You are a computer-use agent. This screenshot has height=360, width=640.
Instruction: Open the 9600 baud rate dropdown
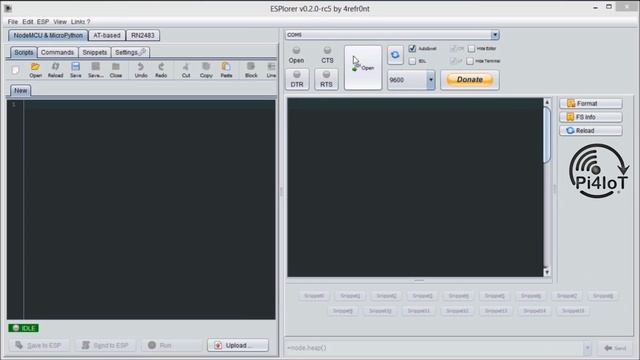click(x=431, y=80)
